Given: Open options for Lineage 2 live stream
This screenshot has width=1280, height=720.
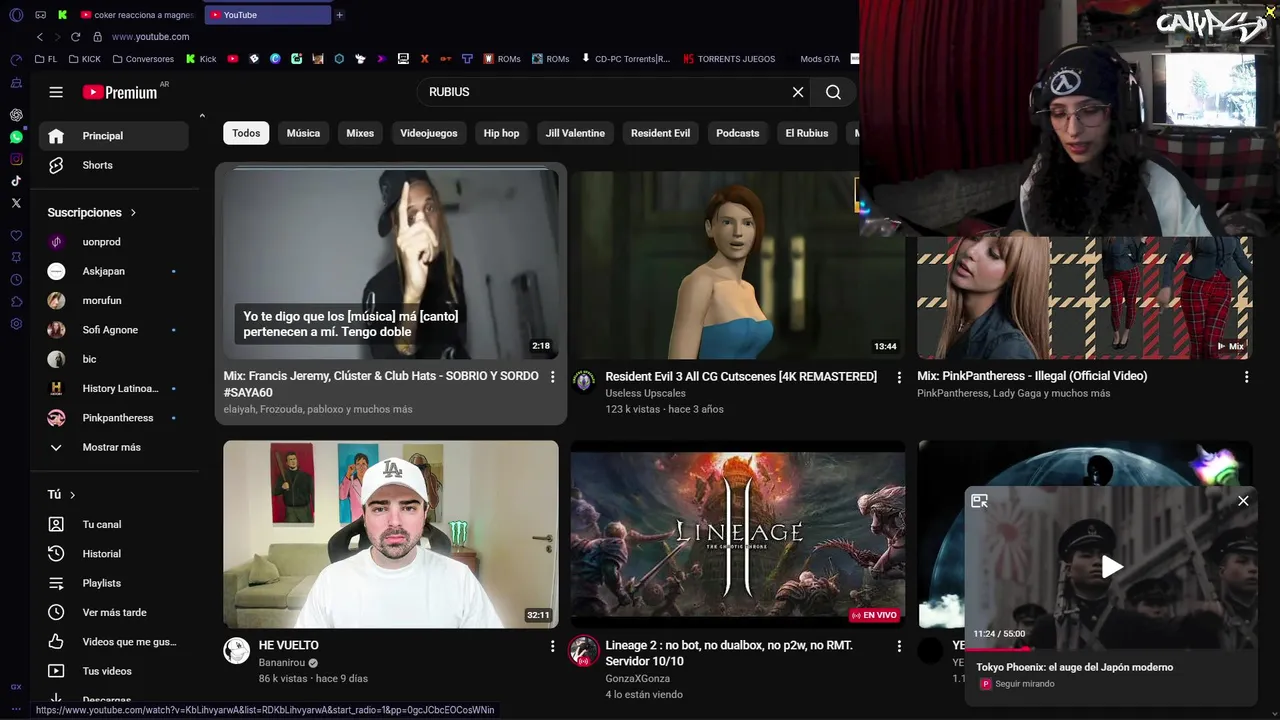Looking at the screenshot, I should pyautogui.click(x=899, y=646).
